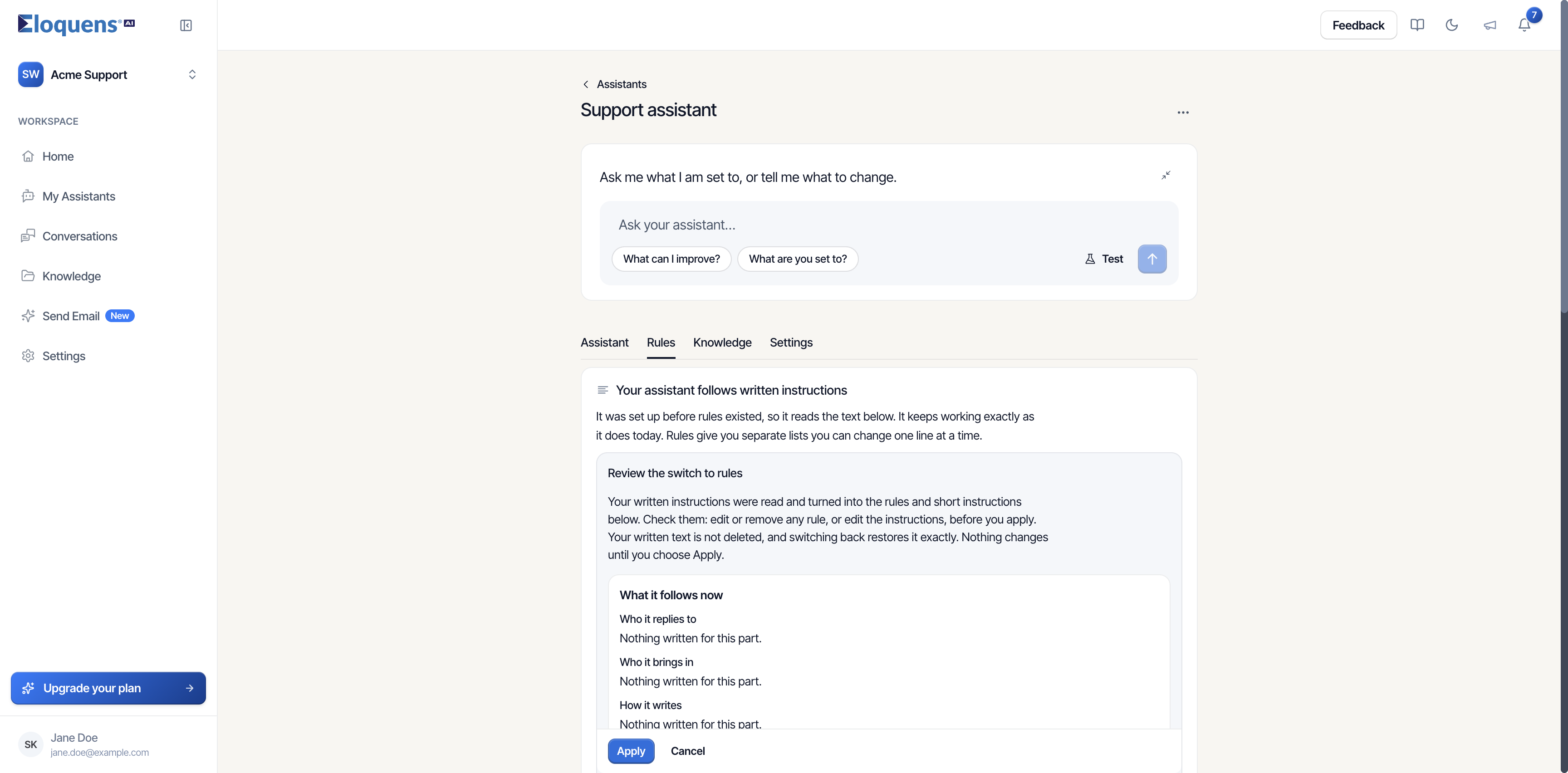Go back via the Assistants chevron
Image resolution: width=1568 pixels, height=773 pixels.
point(586,84)
